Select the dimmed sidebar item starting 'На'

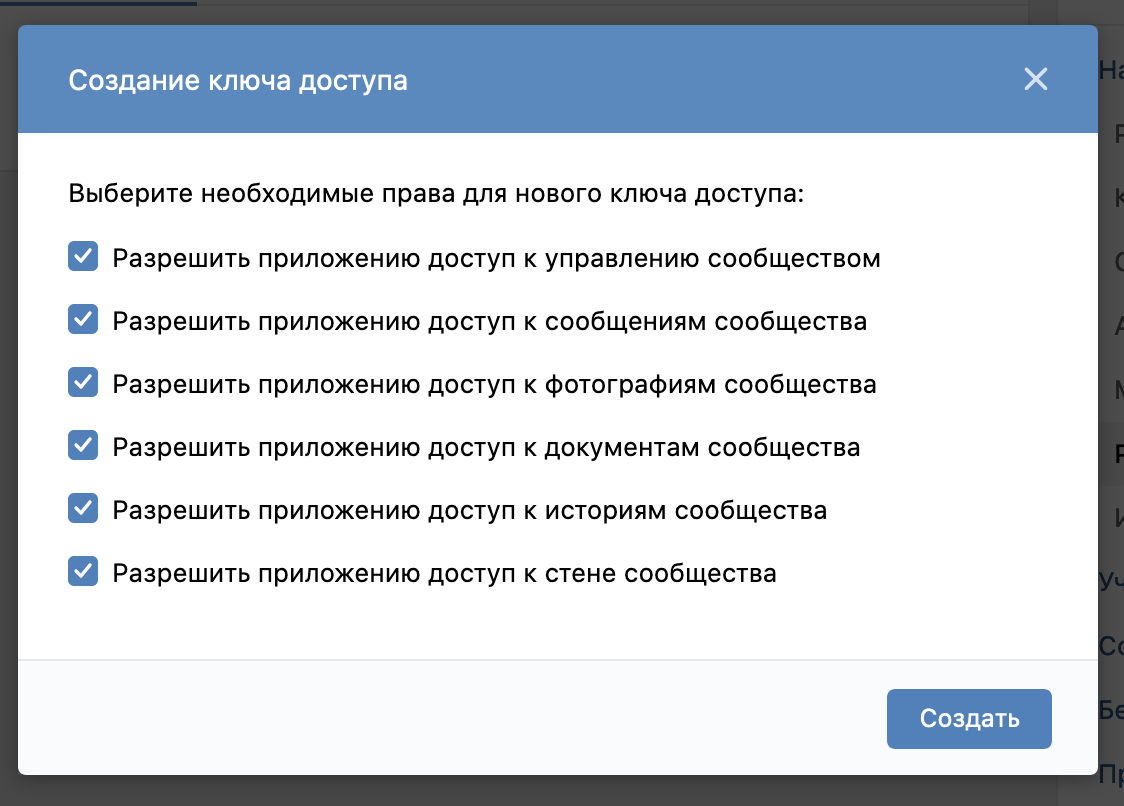pos(1111,70)
